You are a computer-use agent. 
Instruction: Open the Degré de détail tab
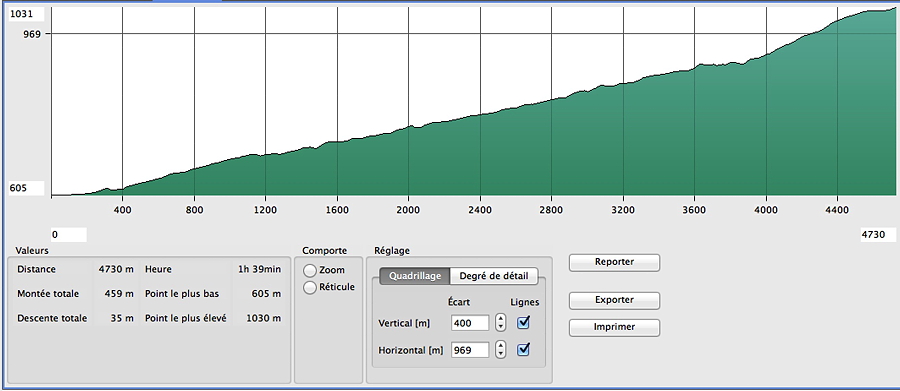494,276
